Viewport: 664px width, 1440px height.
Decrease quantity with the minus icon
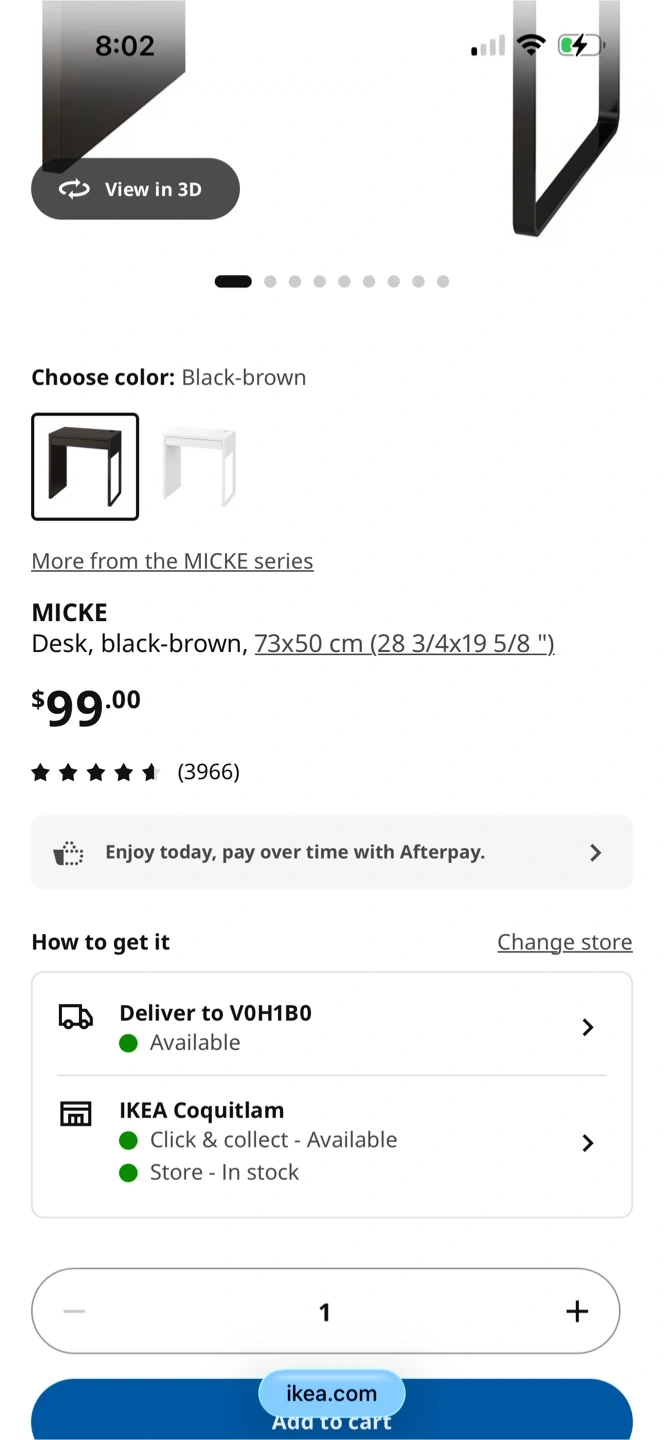click(74, 1311)
